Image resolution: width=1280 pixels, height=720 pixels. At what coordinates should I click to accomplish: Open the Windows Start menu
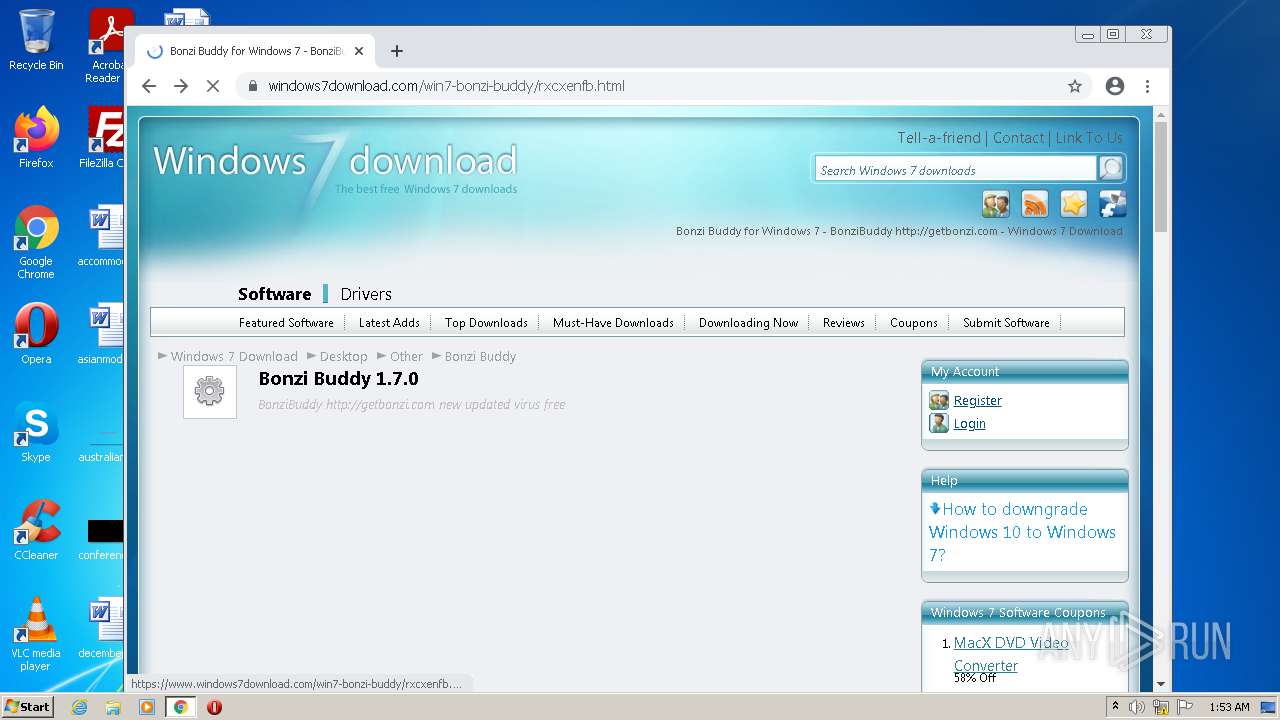(x=28, y=706)
